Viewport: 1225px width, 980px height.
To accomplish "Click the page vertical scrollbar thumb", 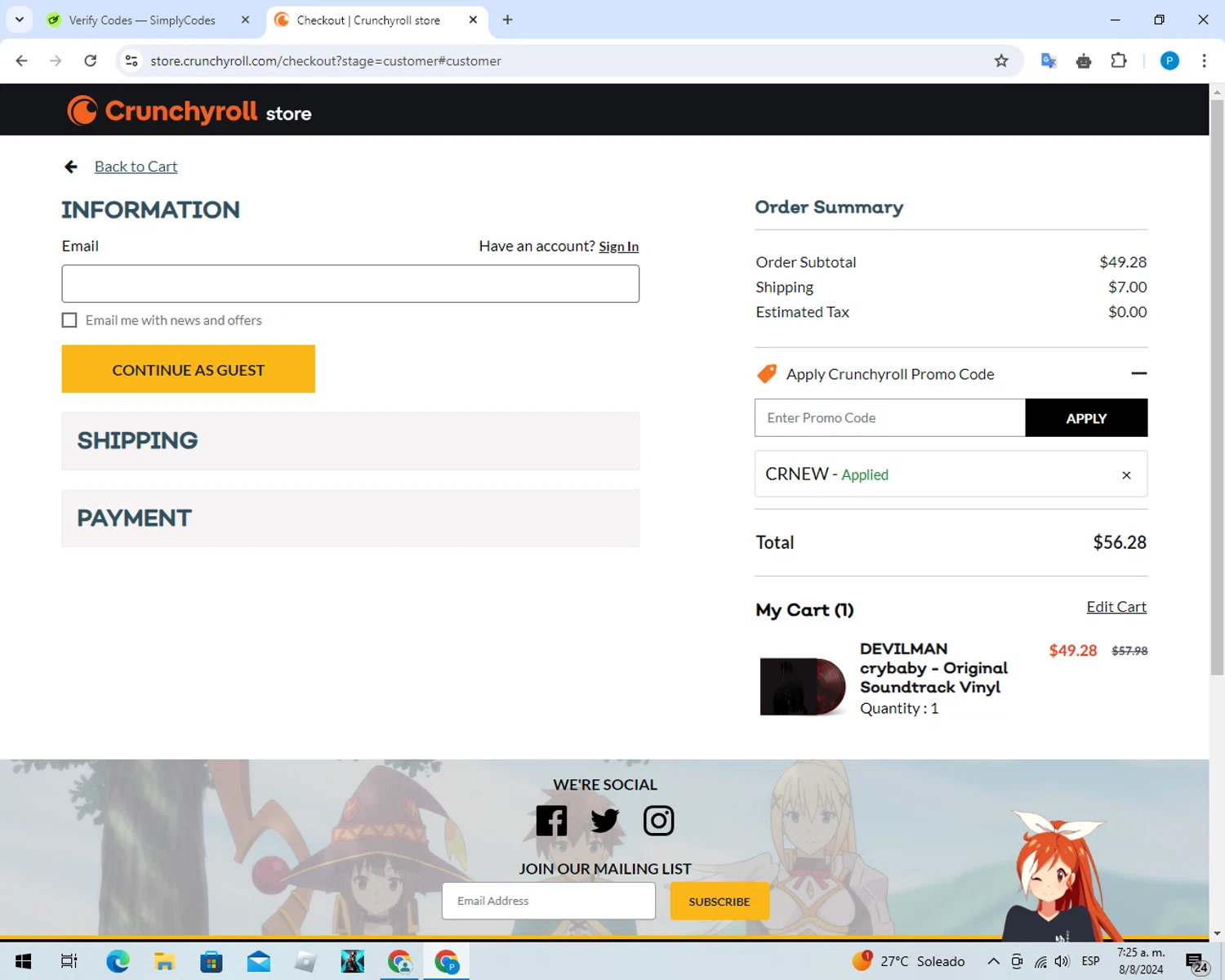I will 1217,388.
